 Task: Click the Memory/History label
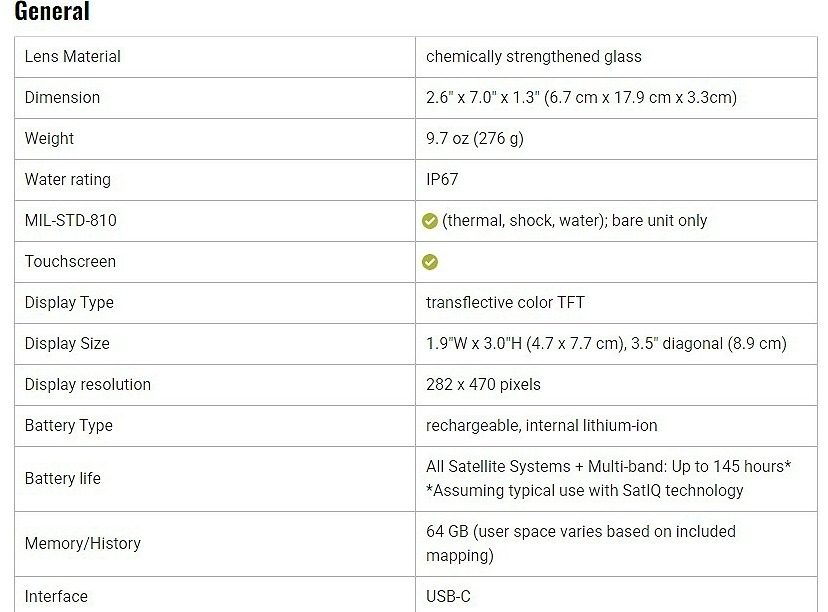[x=83, y=544]
